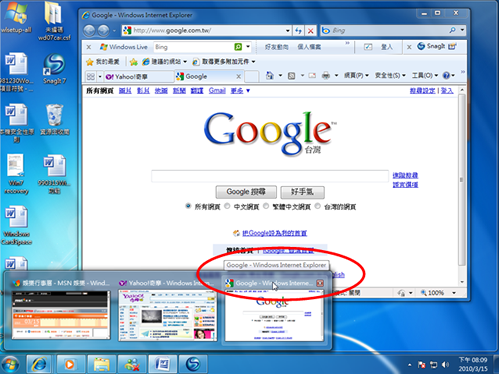Click the SnagIt 7 desktop shortcut
Screen dimensions: 499x374
(54, 69)
